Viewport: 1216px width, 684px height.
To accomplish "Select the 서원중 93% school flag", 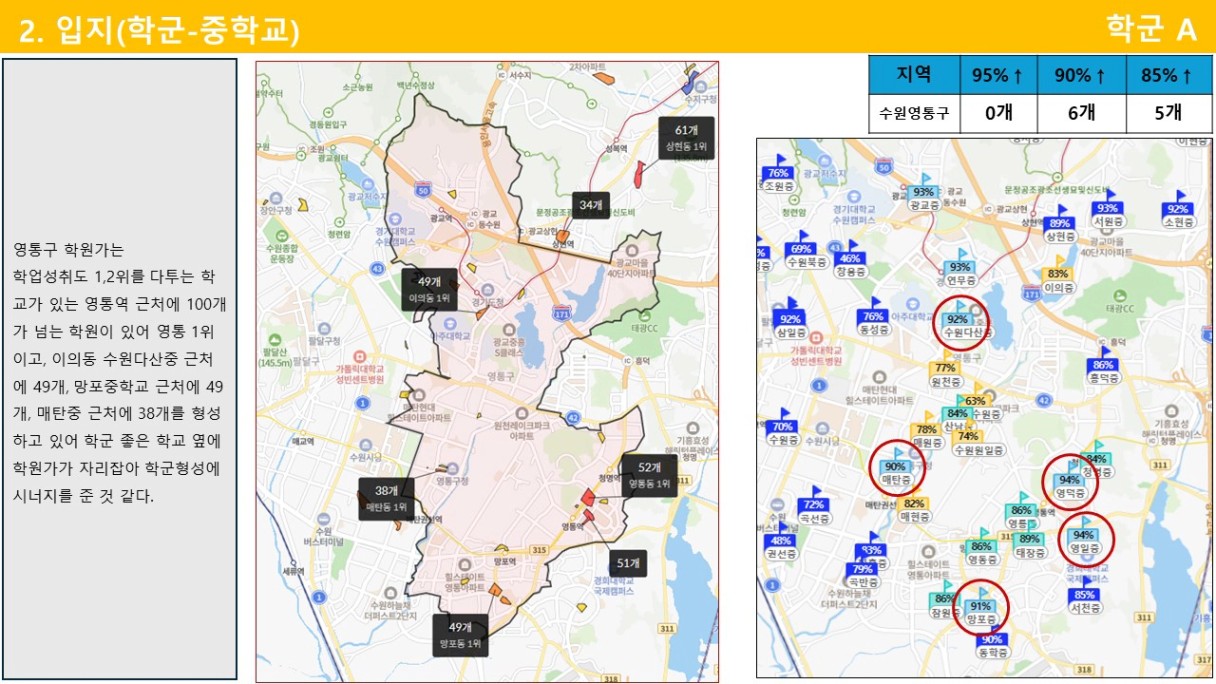I will click(1107, 207).
